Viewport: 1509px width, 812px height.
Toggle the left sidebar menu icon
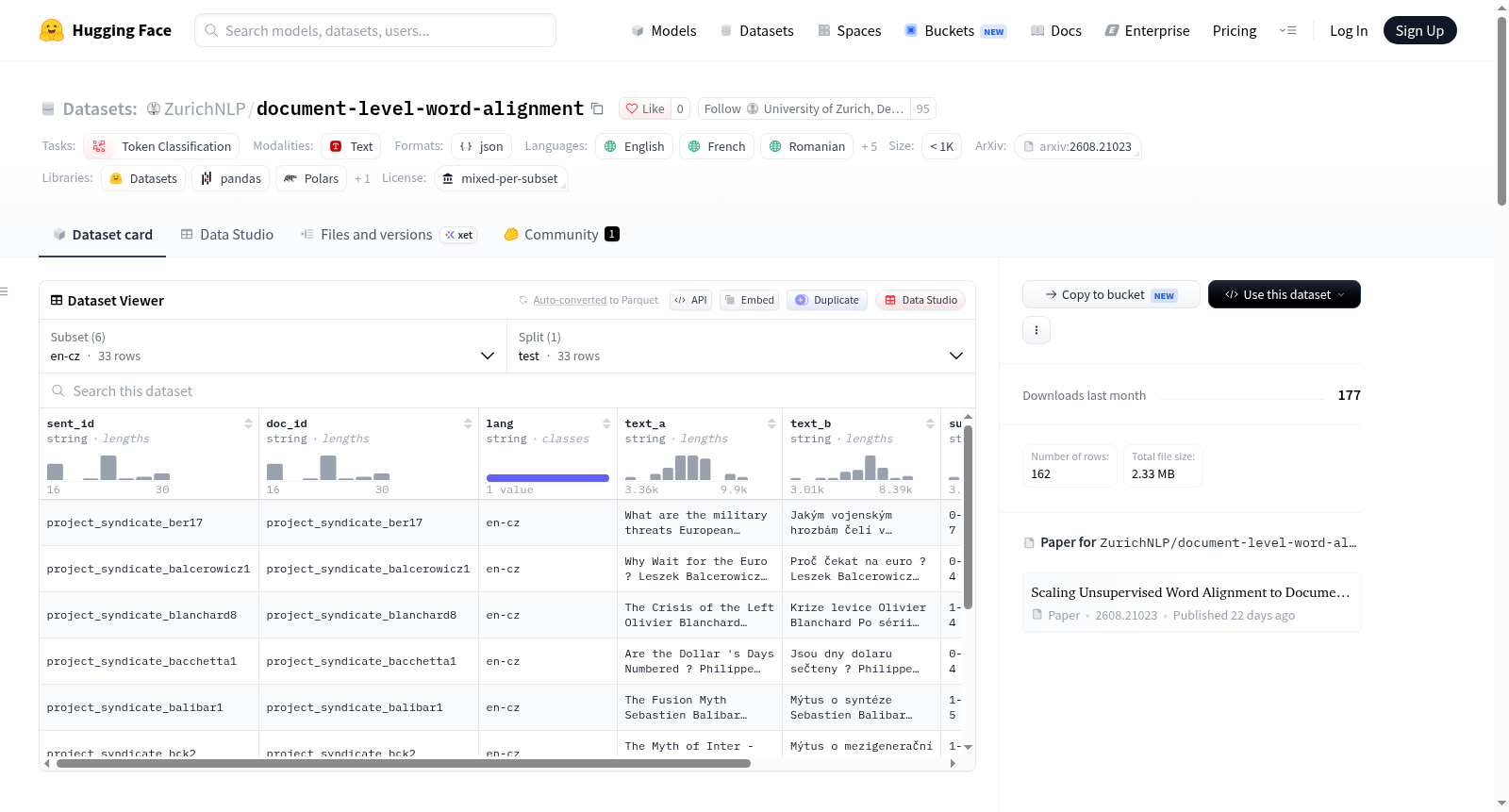[x=4, y=291]
